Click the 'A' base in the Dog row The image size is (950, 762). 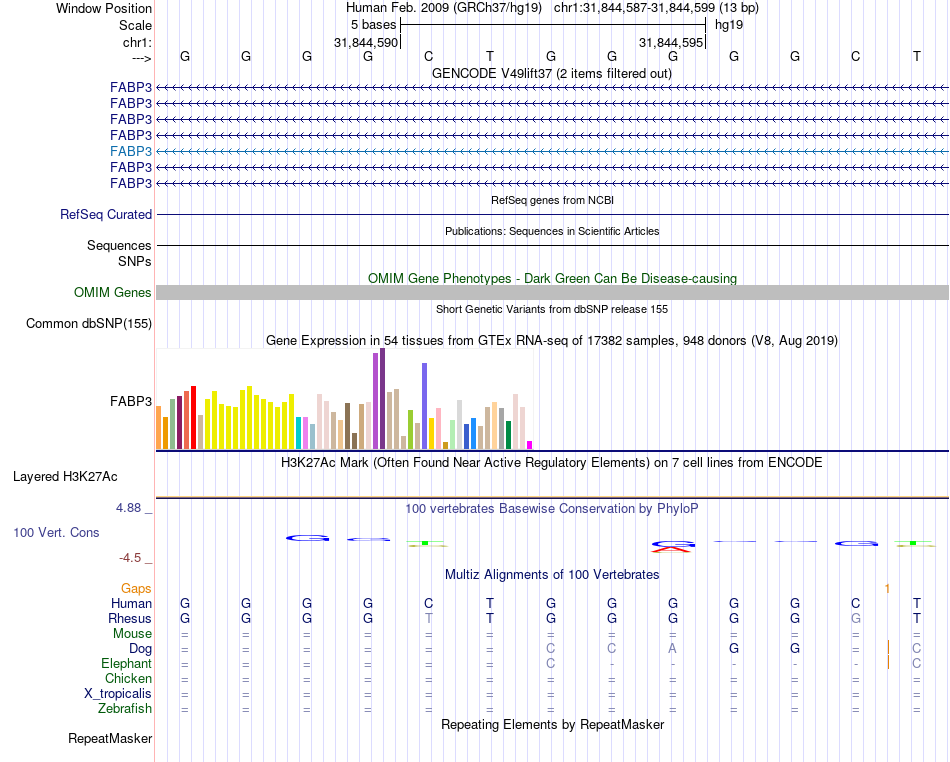click(x=673, y=649)
